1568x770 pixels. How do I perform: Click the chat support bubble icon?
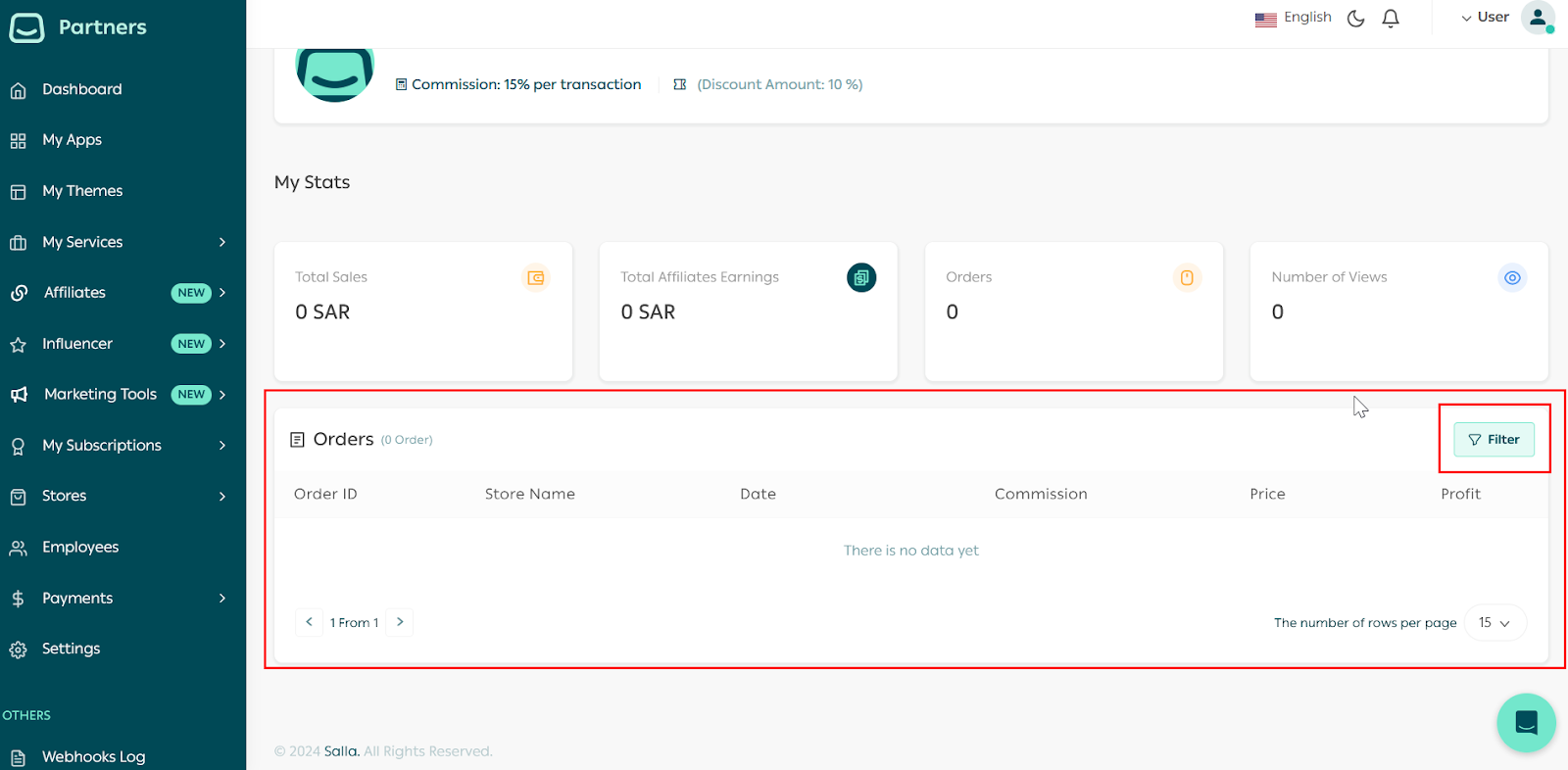pyautogui.click(x=1526, y=723)
